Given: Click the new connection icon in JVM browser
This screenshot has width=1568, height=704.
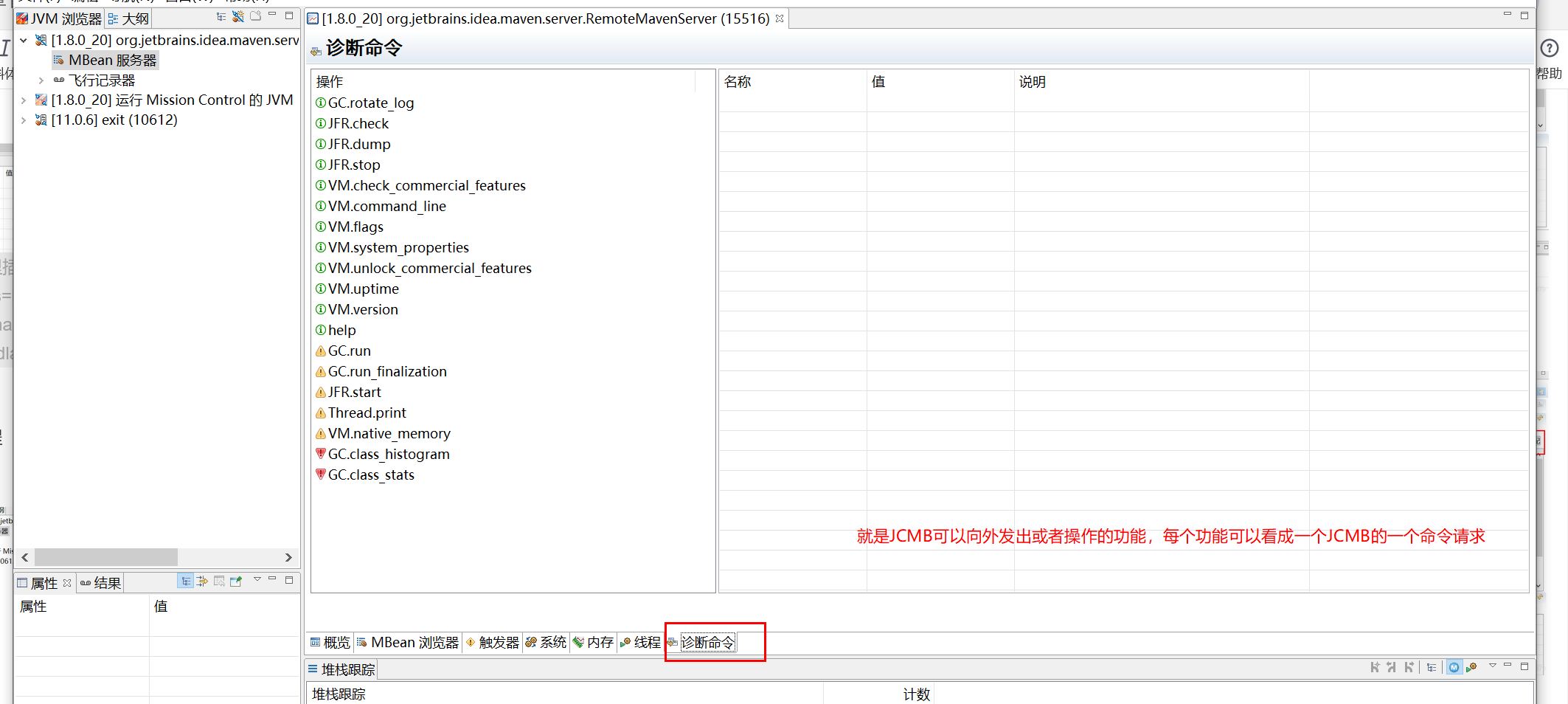Looking at the screenshot, I should (238, 16).
